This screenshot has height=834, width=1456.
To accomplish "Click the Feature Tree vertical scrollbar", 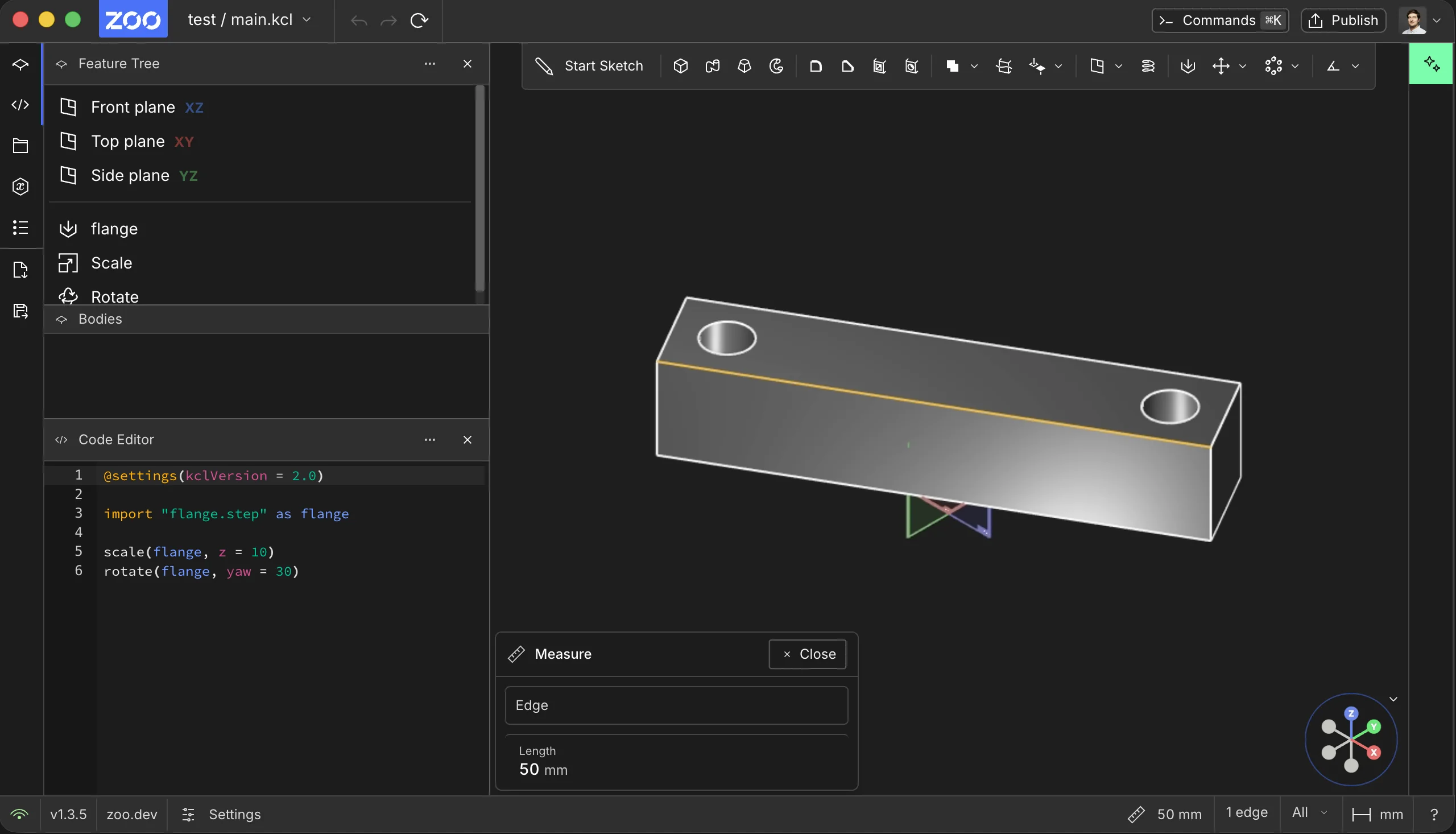I will (x=480, y=189).
